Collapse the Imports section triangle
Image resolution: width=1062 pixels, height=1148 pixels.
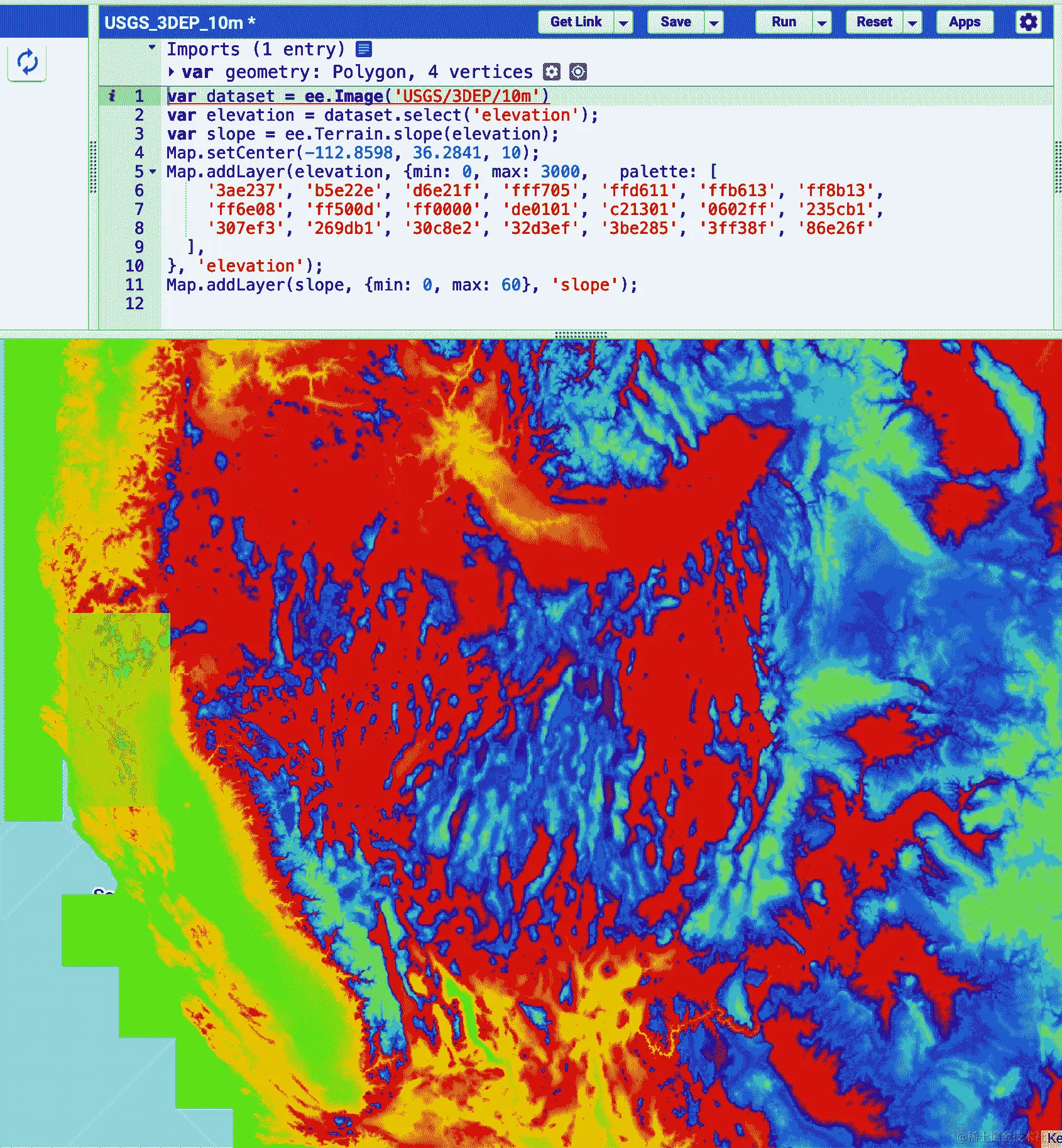(x=151, y=47)
